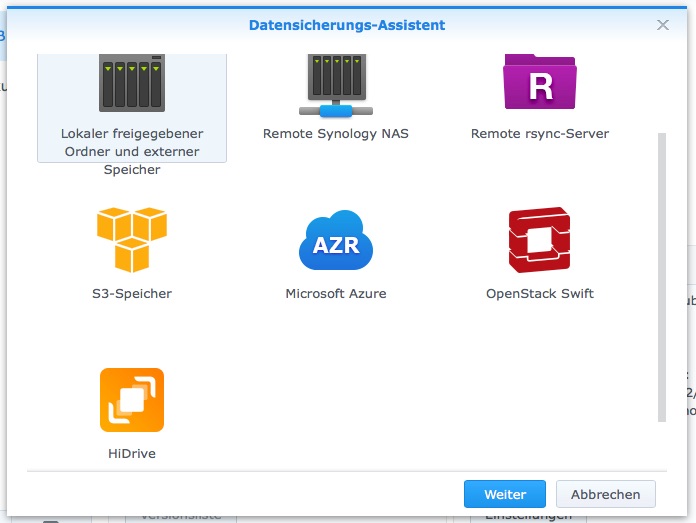Screen dimensions: 696x523
Task: Select the red OpenStack Swift icon
Action: tap(540, 240)
